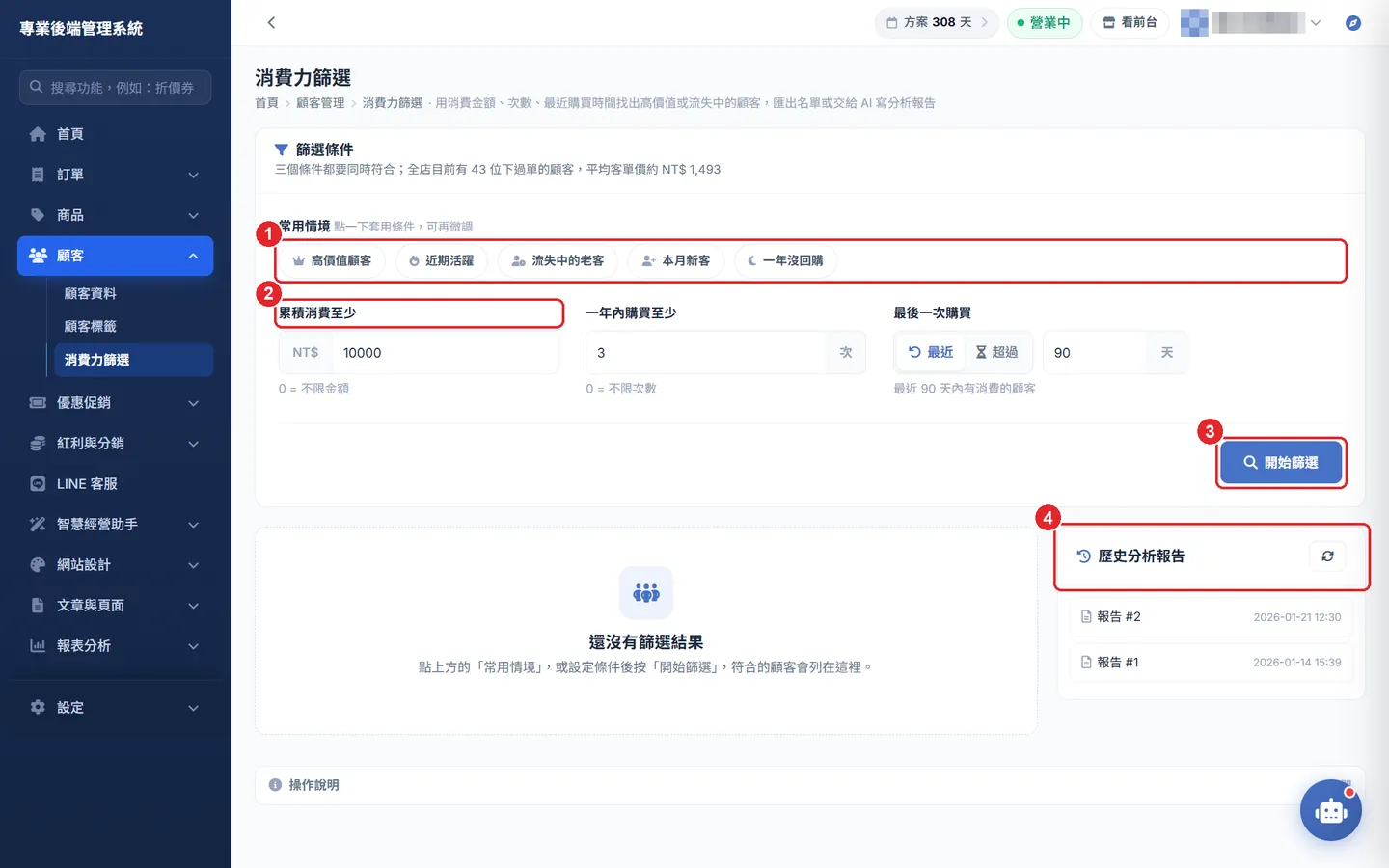1389x868 pixels.
Task: Click the 報表分析 chart icon
Action: [x=38, y=645]
